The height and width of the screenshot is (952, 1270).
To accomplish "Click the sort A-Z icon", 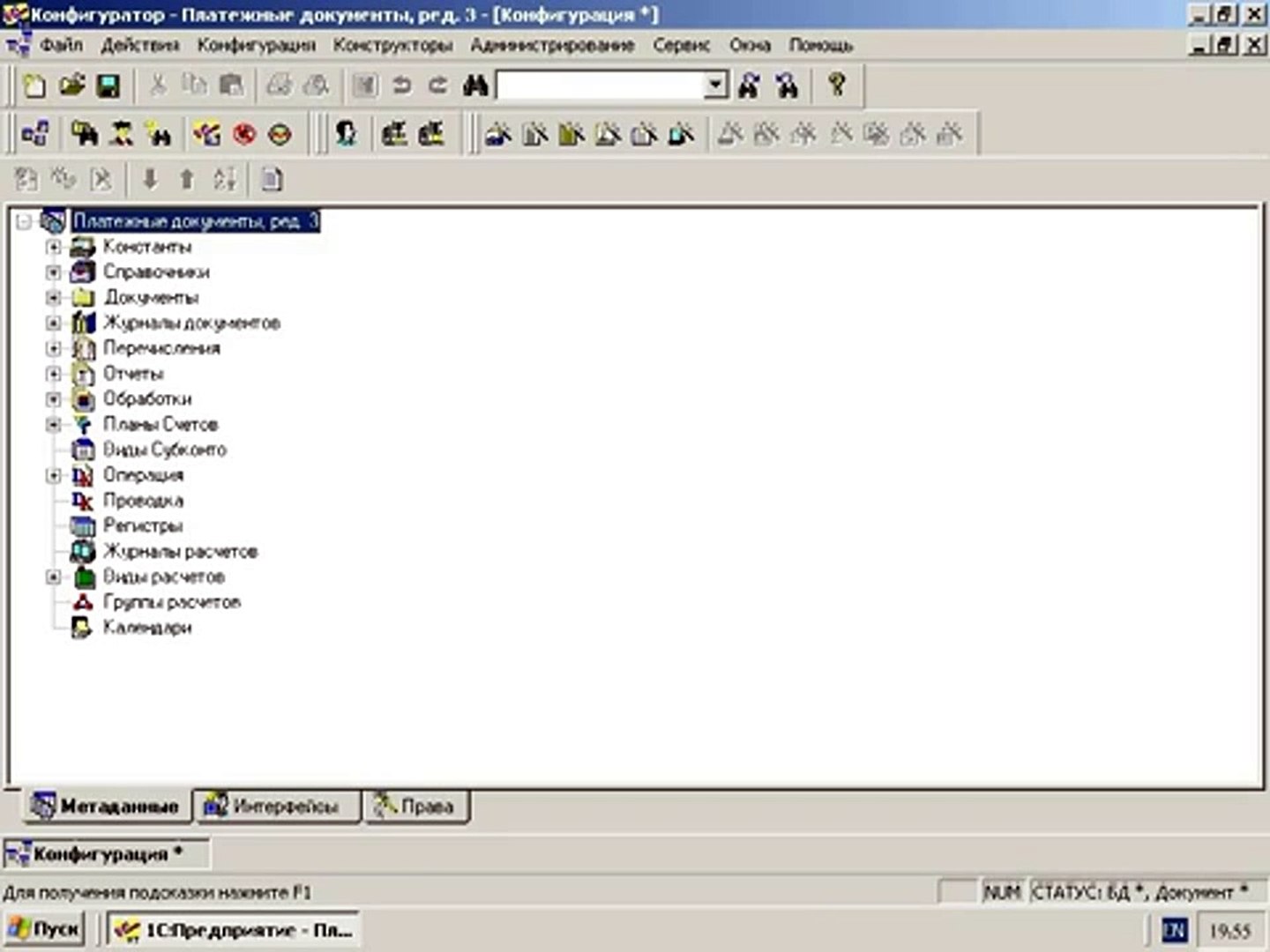I will (224, 180).
